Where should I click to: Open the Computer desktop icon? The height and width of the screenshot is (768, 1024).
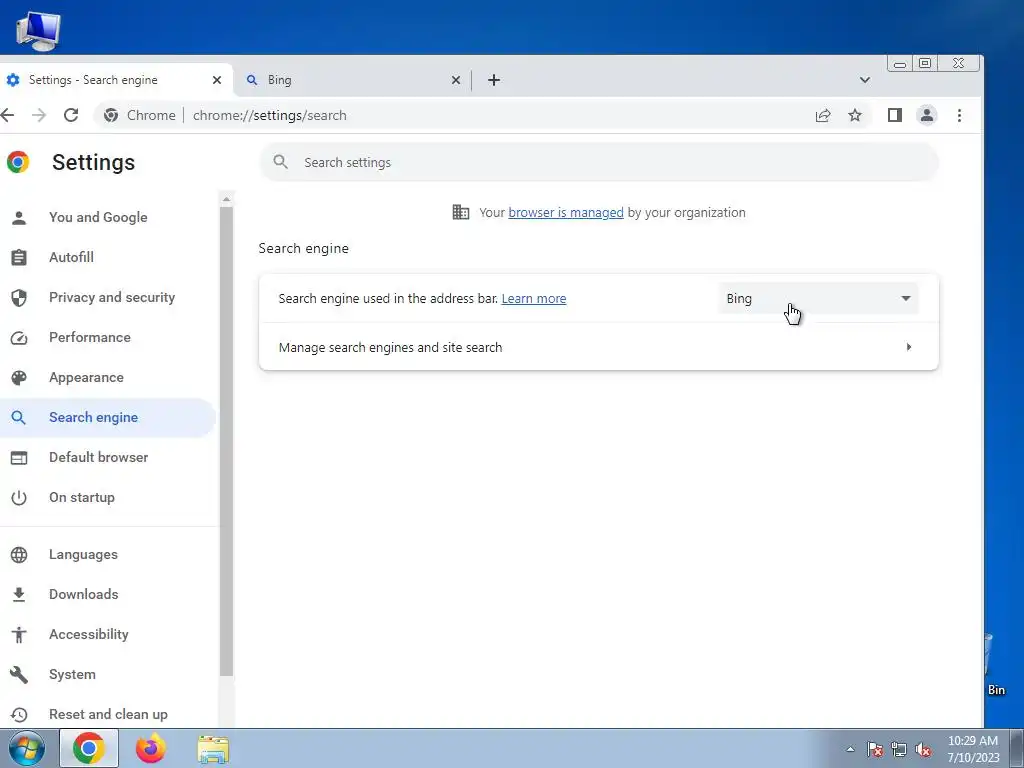point(38,30)
